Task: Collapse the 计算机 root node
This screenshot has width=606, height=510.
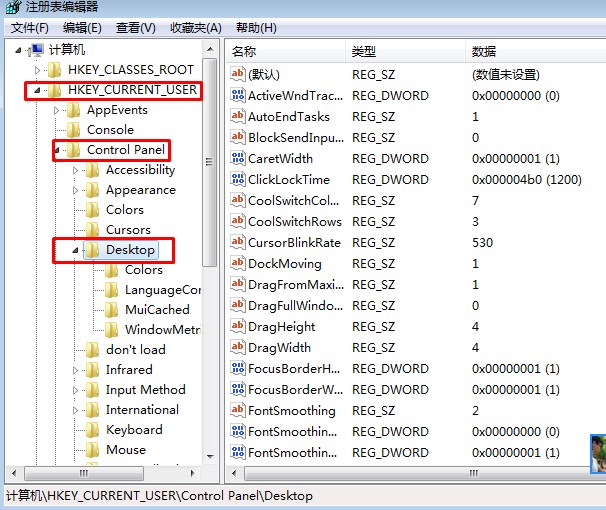Action: pos(18,50)
